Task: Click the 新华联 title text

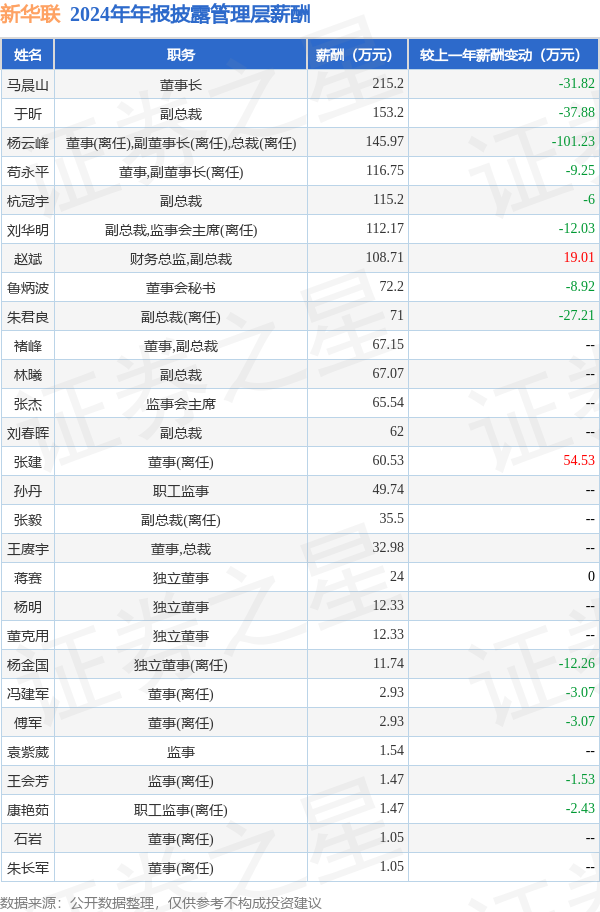Action: (30, 14)
